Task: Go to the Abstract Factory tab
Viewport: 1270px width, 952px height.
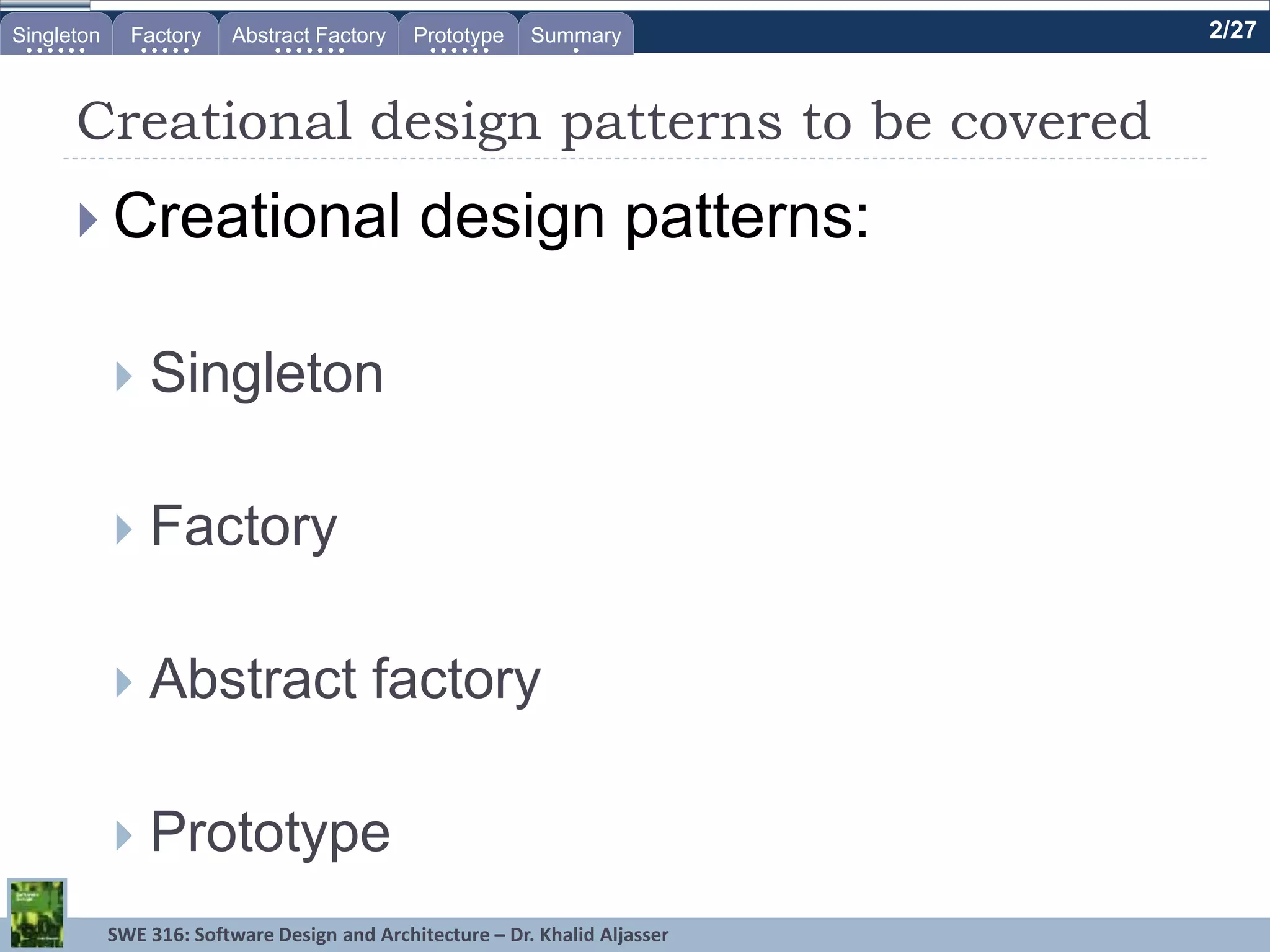Action: [x=308, y=35]
